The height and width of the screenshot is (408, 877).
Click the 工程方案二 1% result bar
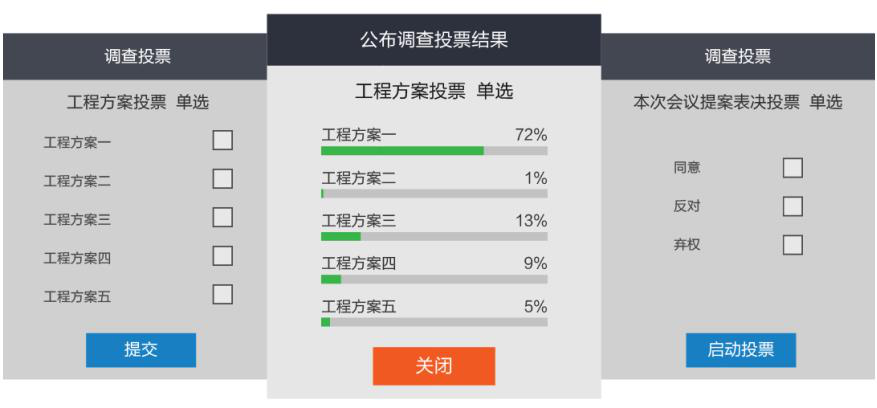[x=434, y=193]
